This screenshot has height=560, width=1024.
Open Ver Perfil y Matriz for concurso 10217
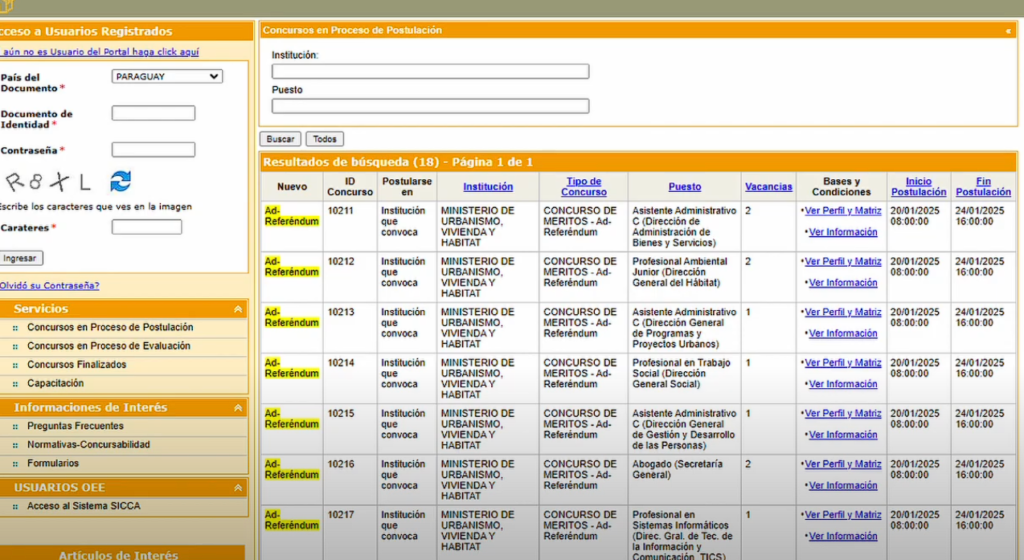842,515
